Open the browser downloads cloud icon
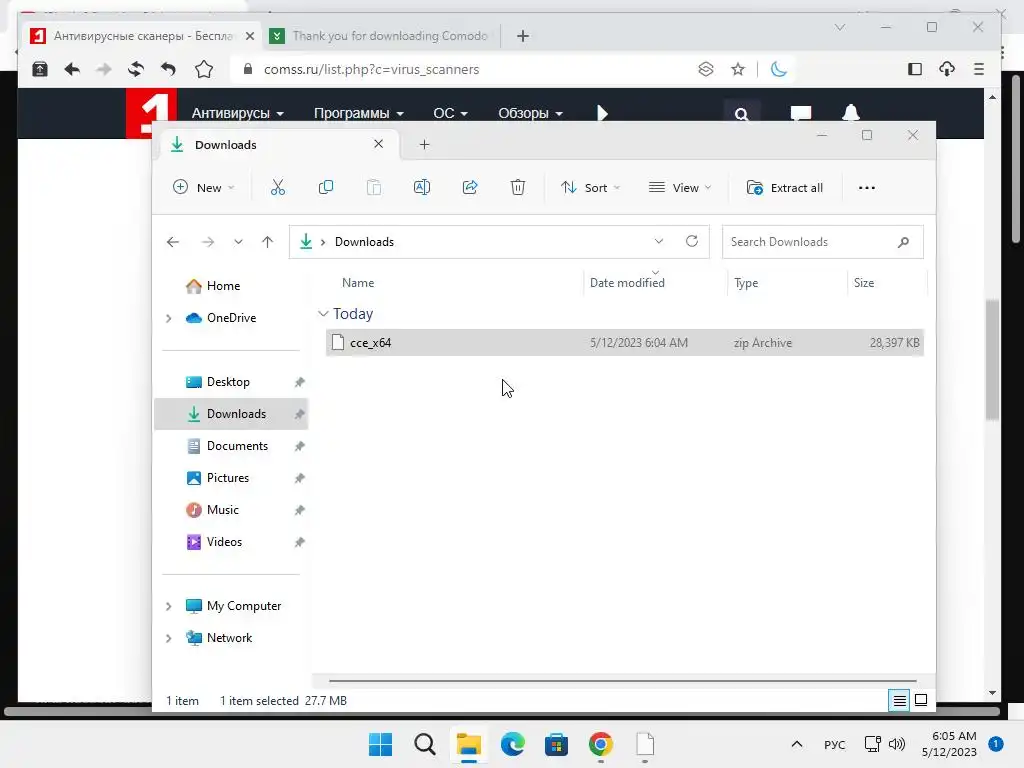 [x=947, y=69]
